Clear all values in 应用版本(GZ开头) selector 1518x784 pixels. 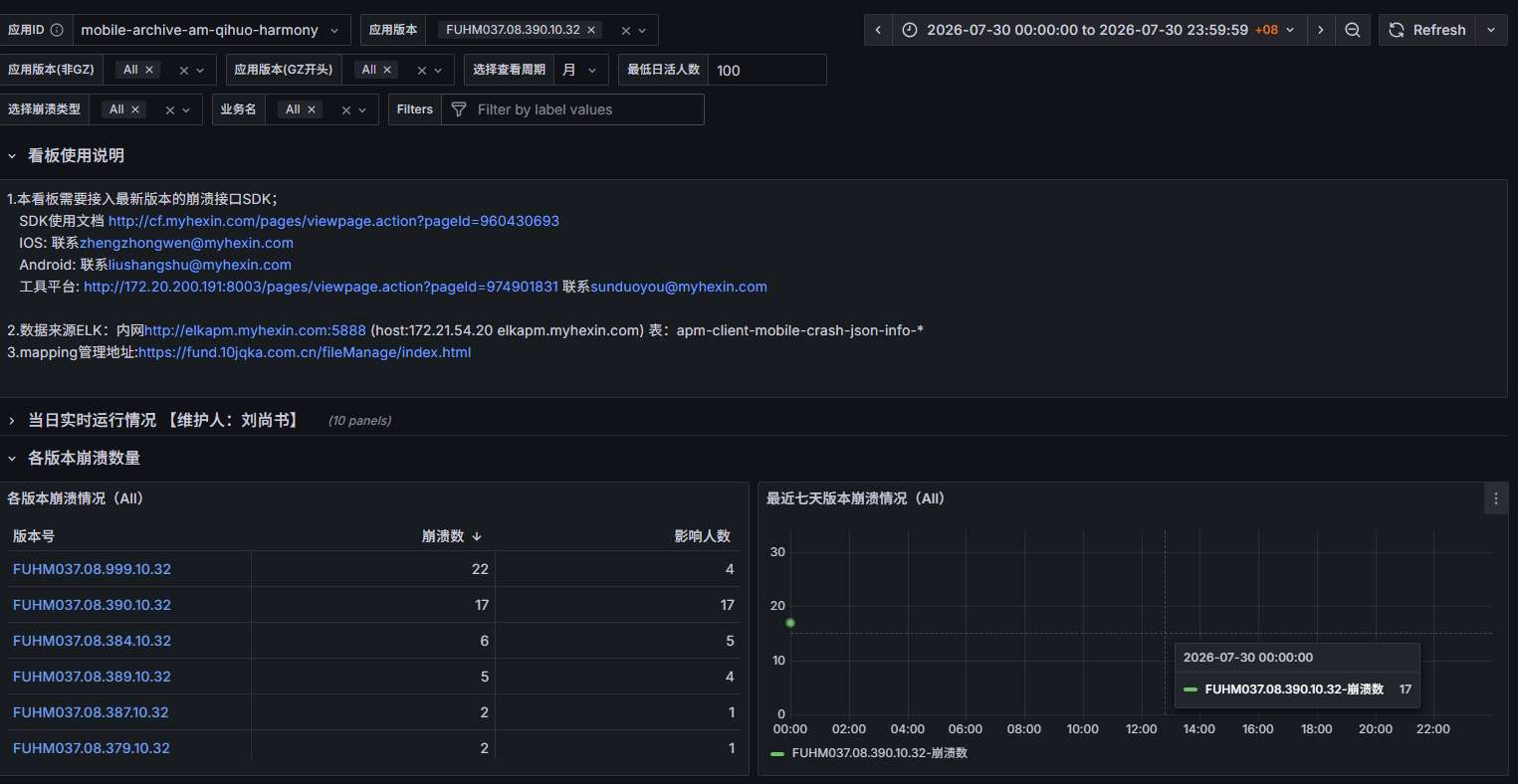[422, 71]
